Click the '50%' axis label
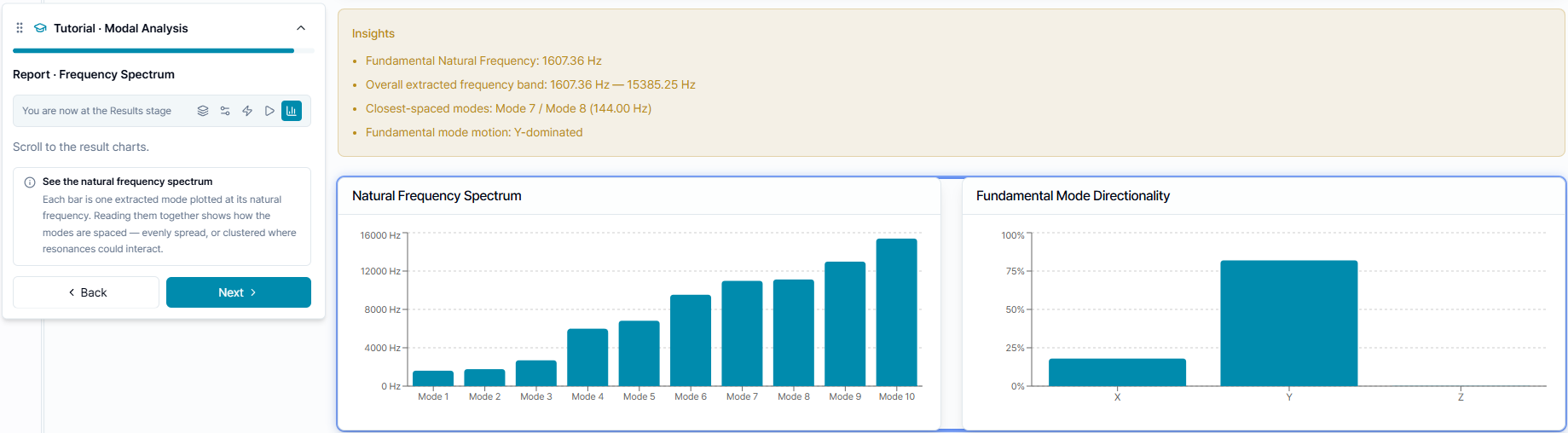This screenshot has height=433, width=1568. (x=1015, y=309)
